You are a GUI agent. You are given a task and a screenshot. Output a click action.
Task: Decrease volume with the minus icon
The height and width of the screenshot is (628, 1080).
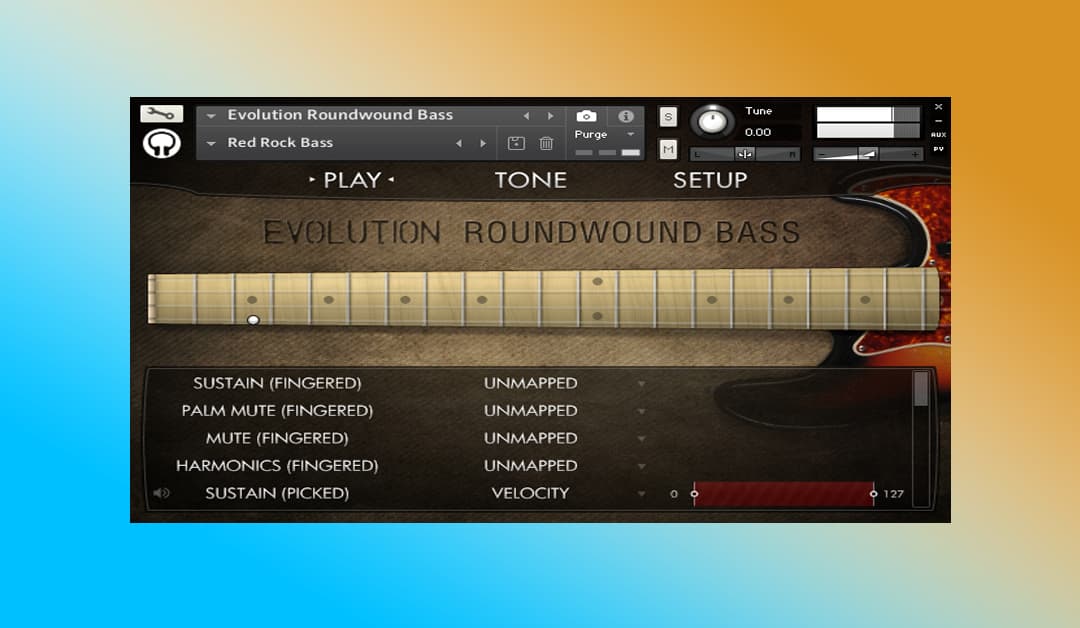pyautogui.click(x=821, y=155)
